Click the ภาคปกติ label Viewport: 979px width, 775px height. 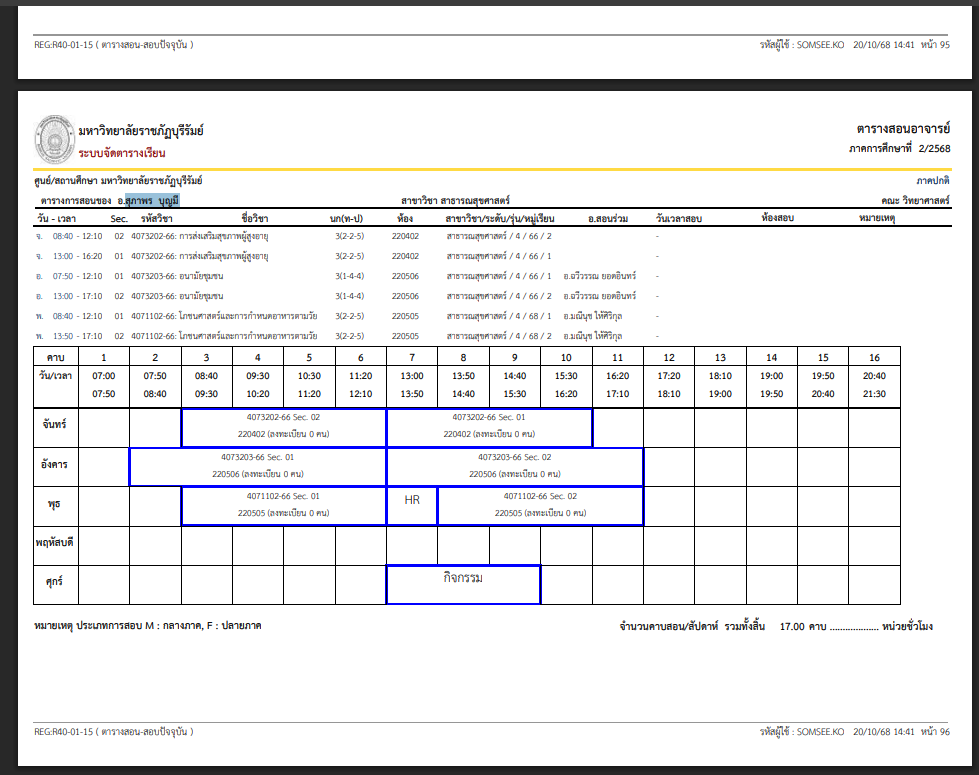click(x=933, y=180)
